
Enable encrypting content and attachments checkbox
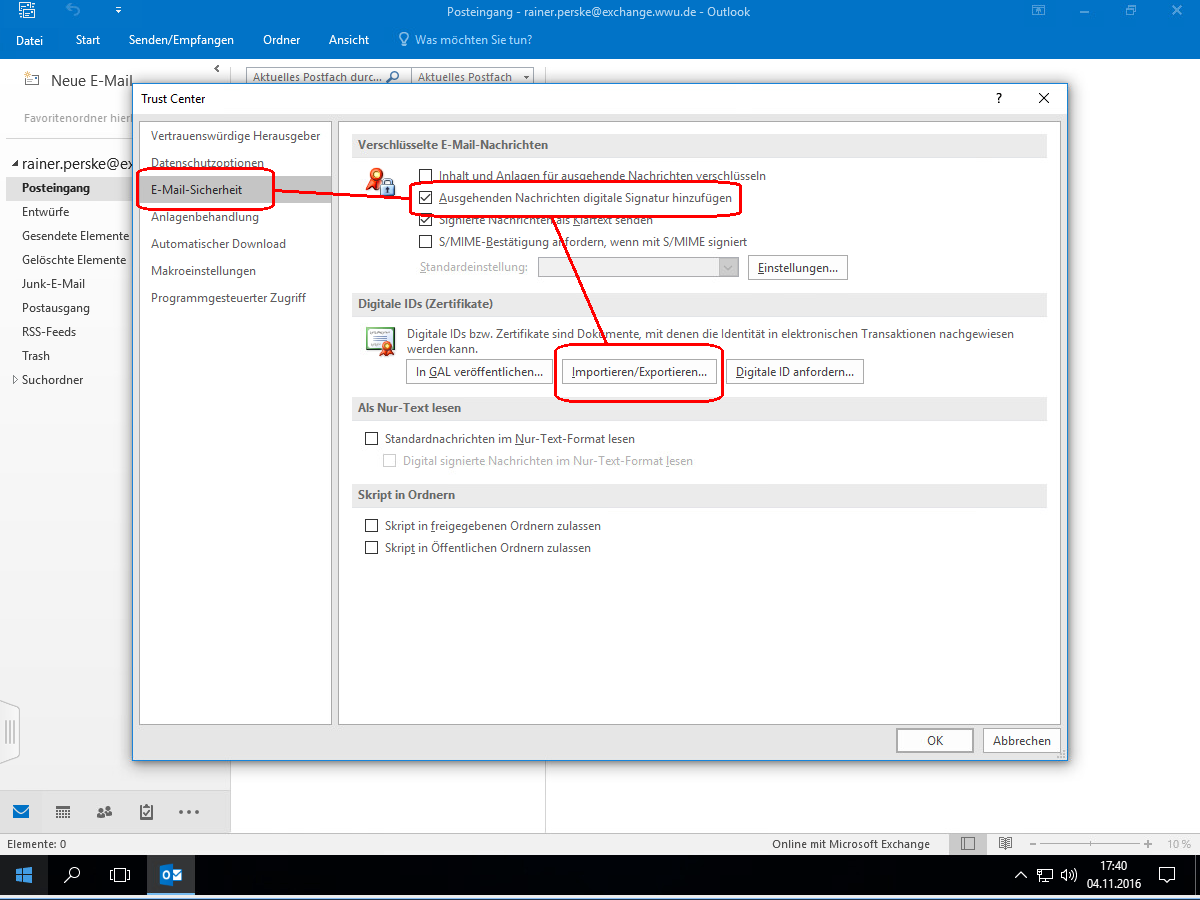click(426, 176)
